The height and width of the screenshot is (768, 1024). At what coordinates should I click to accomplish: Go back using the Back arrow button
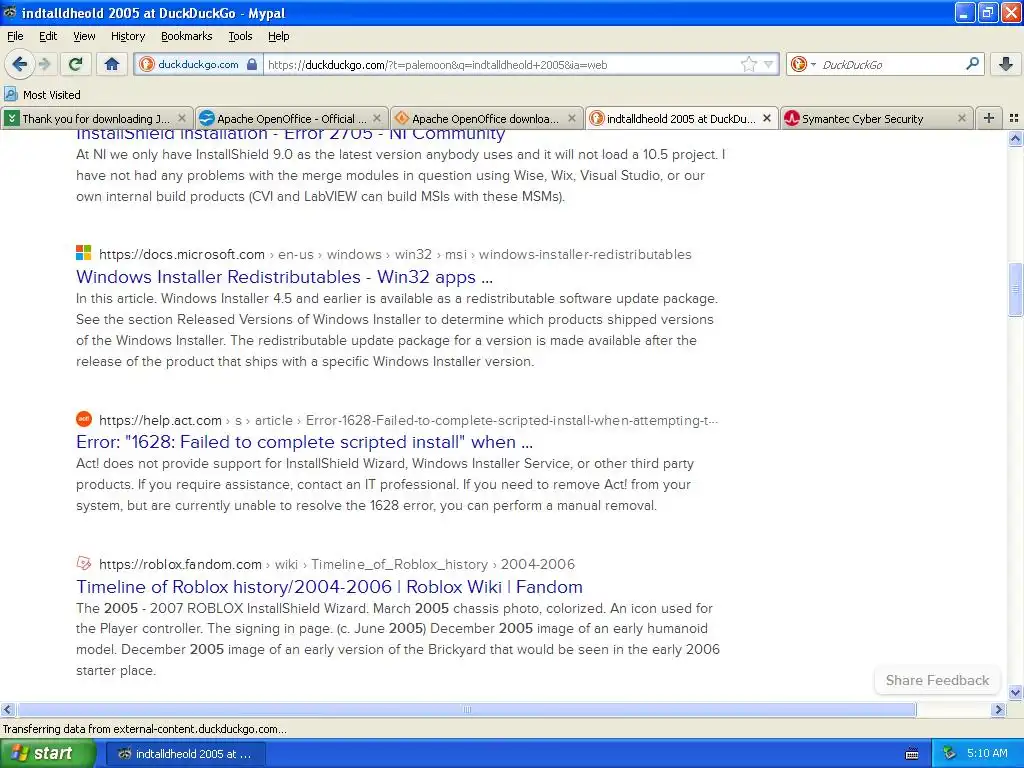pyautogui.click(x=20, y=64)
